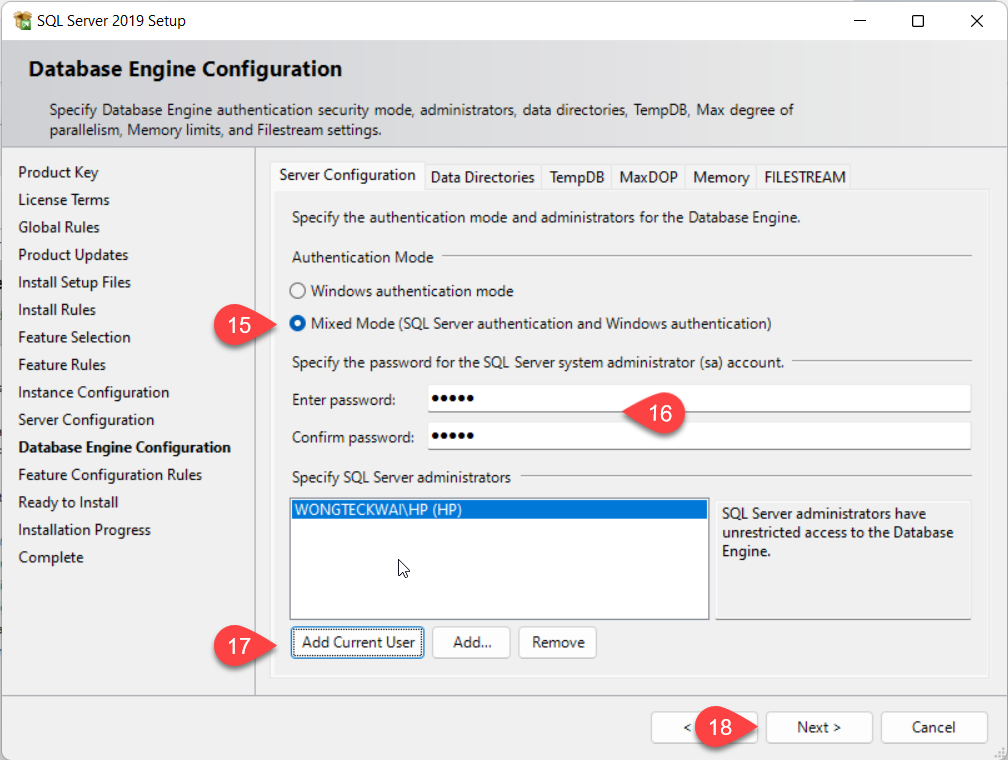Switch to Server Configuration tab
The image size is (1008, 760).
[347, 176]
